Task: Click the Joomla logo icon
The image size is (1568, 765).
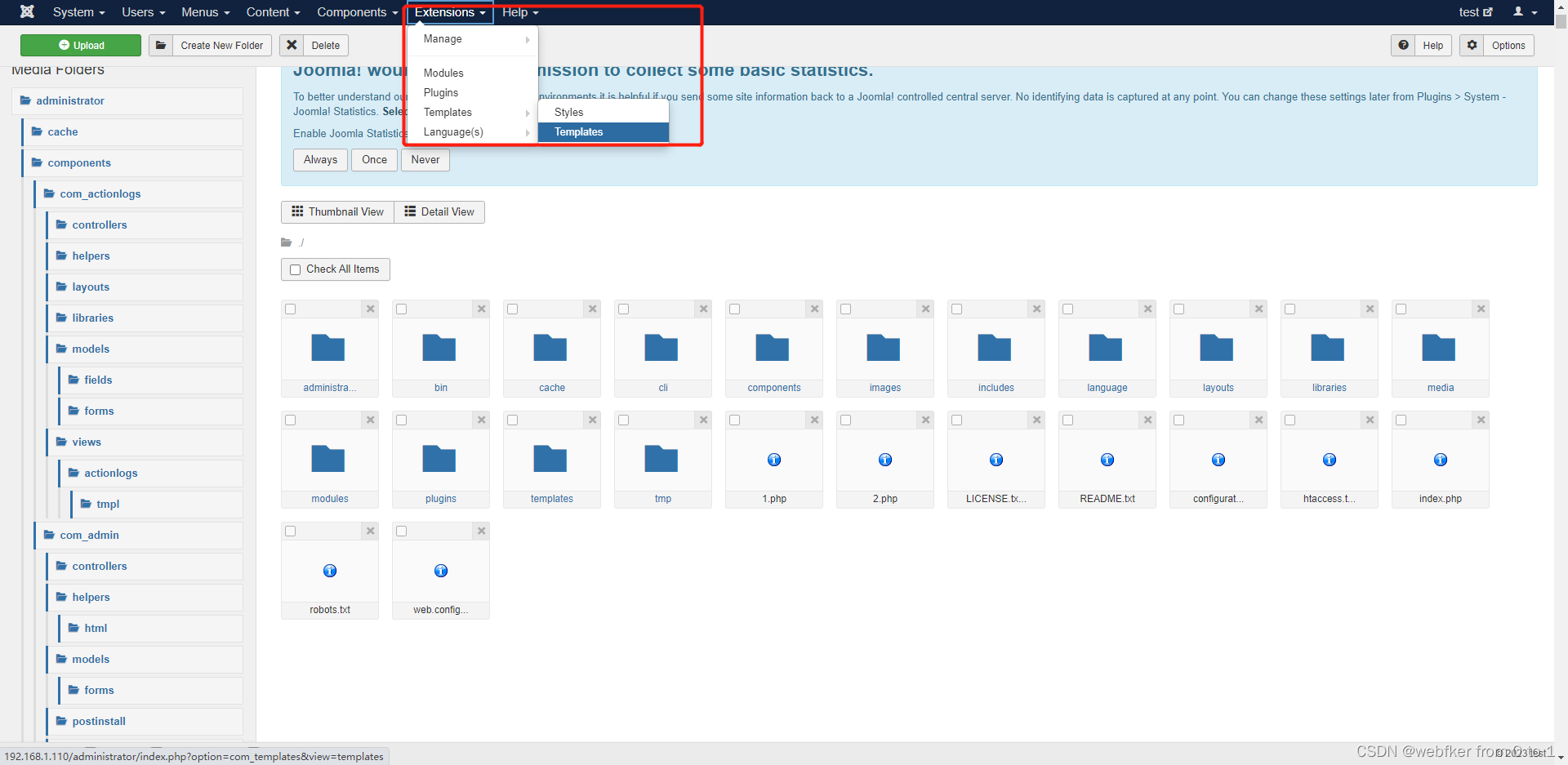Action: (27, 11)
